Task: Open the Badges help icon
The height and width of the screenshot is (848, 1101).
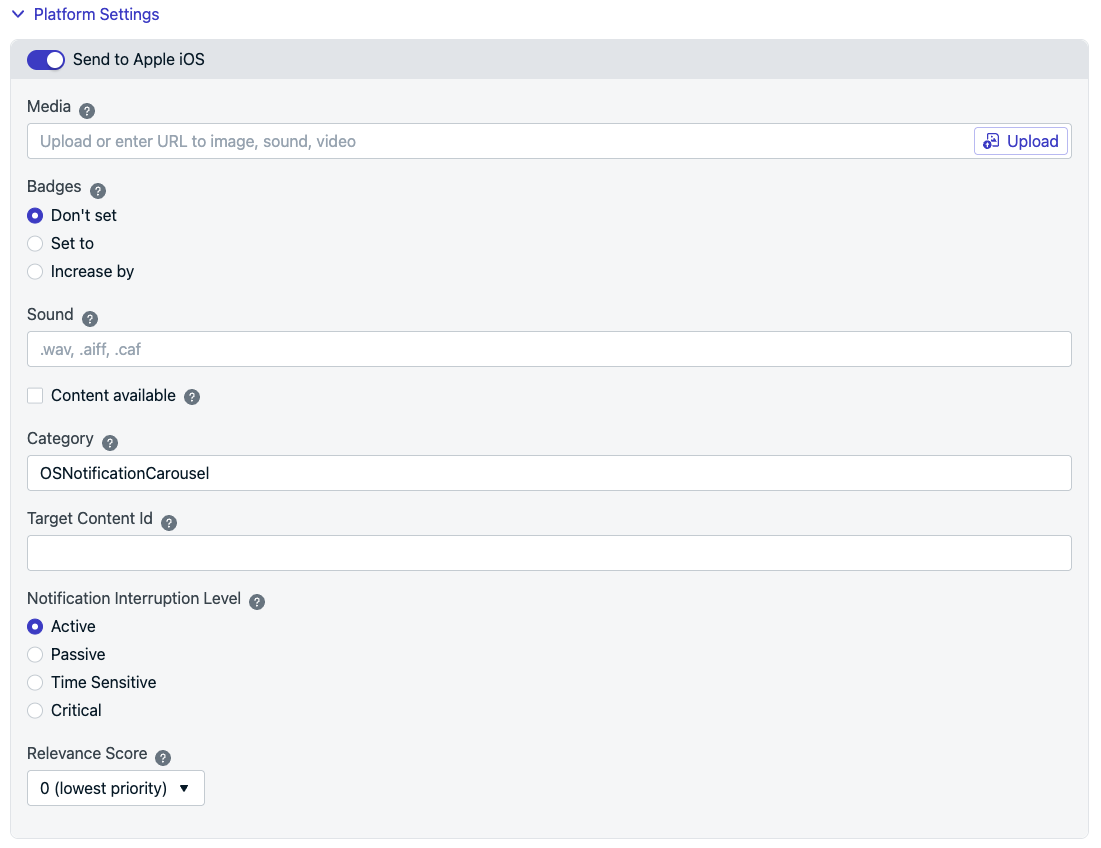Action: pyautogui.click(x=98, y=191)
